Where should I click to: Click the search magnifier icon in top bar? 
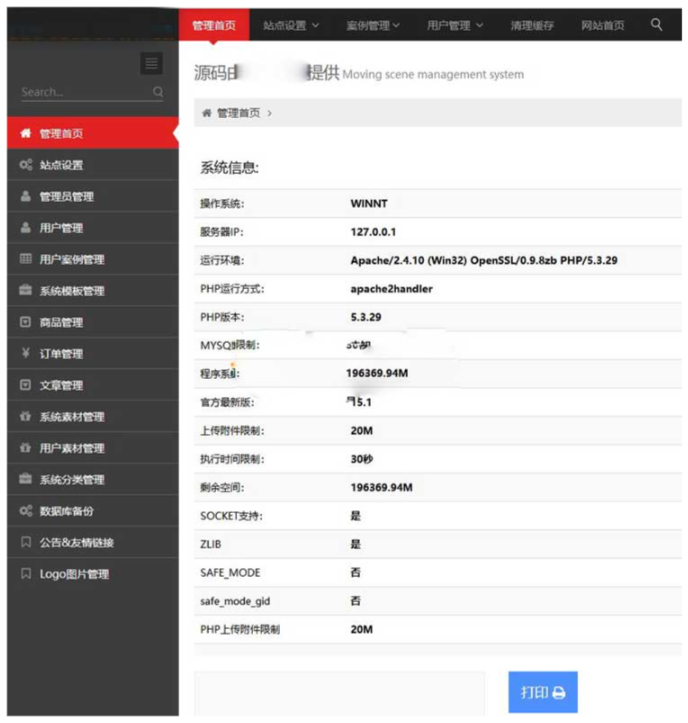(x=657, y=25)
